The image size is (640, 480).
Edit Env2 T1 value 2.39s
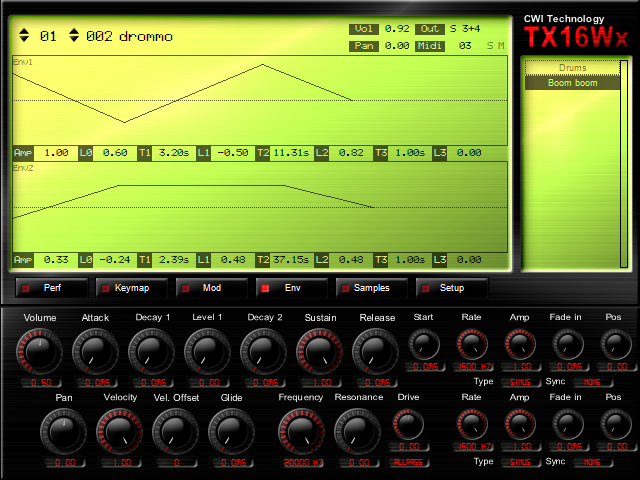pos(173,260)
